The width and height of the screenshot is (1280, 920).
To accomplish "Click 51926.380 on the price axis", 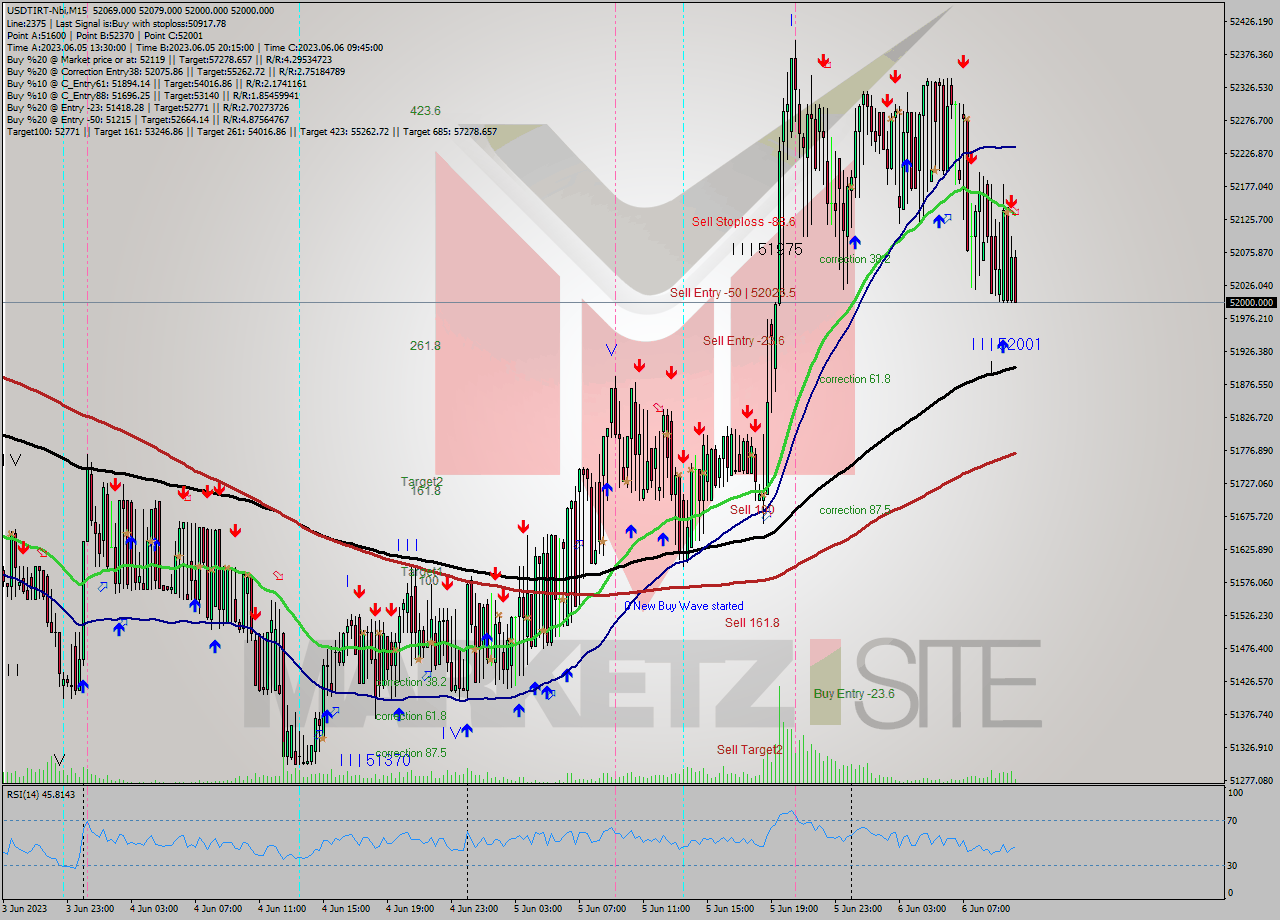I will coord(1251,351).
